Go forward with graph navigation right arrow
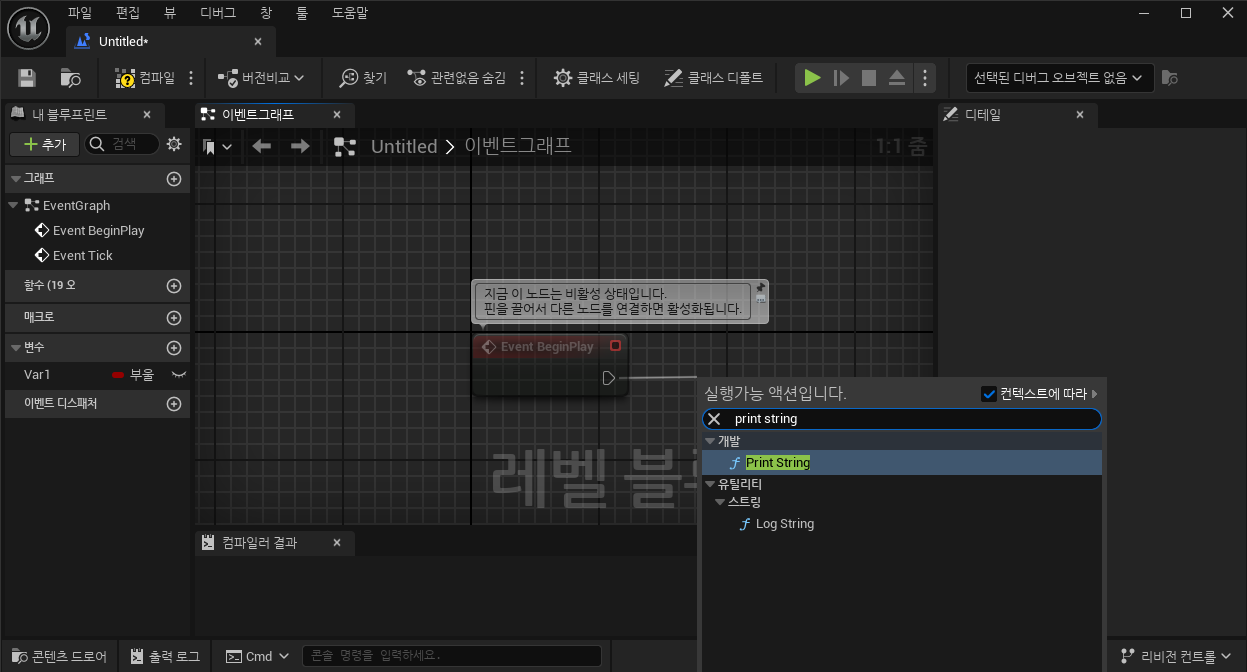 pos(300,146)
